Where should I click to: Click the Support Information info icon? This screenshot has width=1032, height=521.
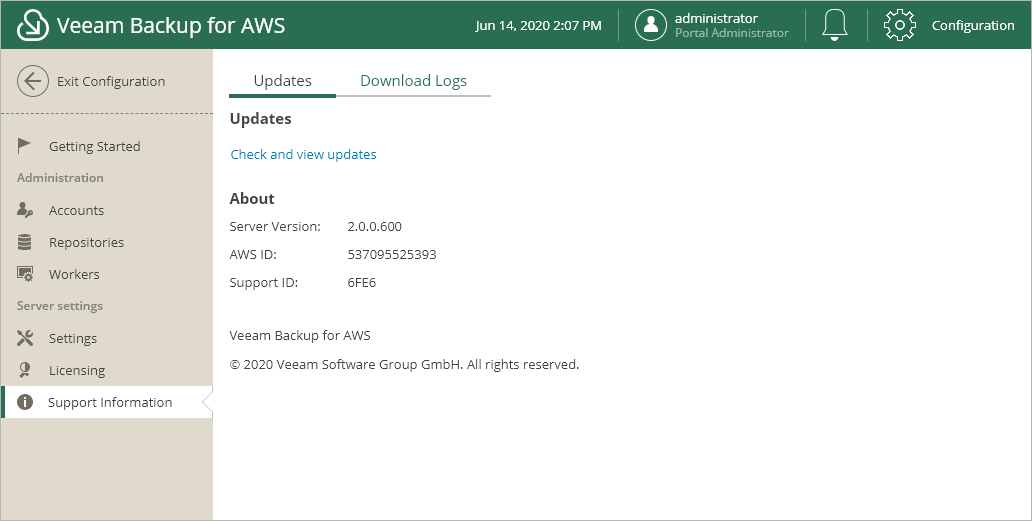pos(25,402)
